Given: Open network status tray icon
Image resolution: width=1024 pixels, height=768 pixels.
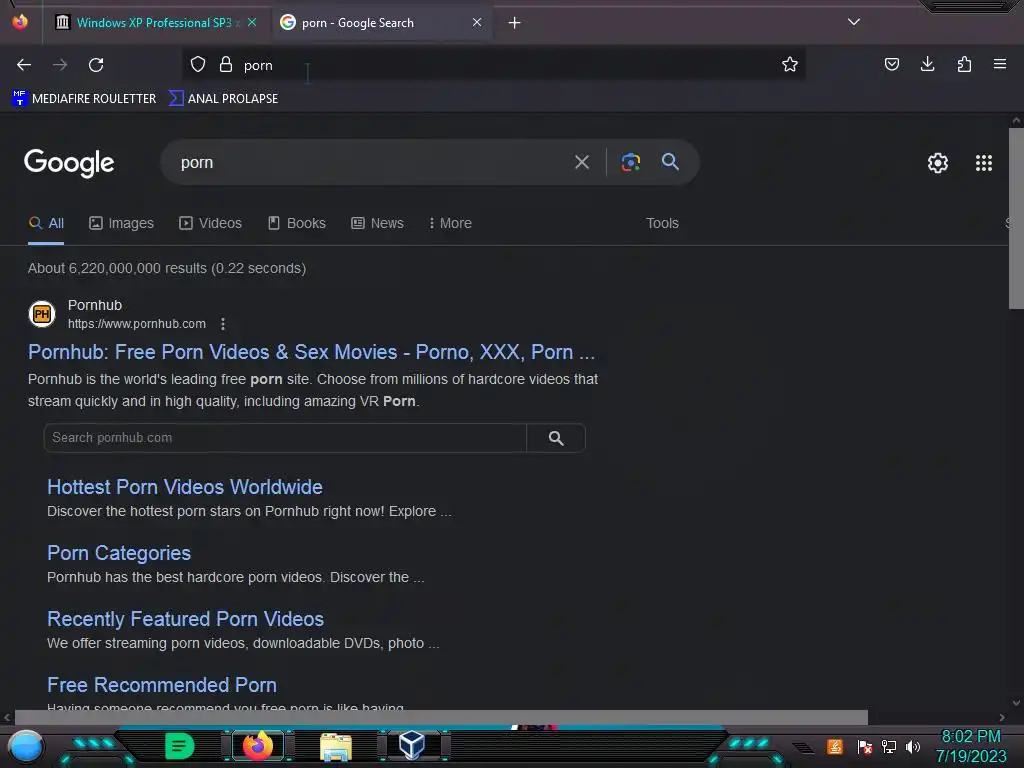Looking at the screenshot, I should 889,746.
